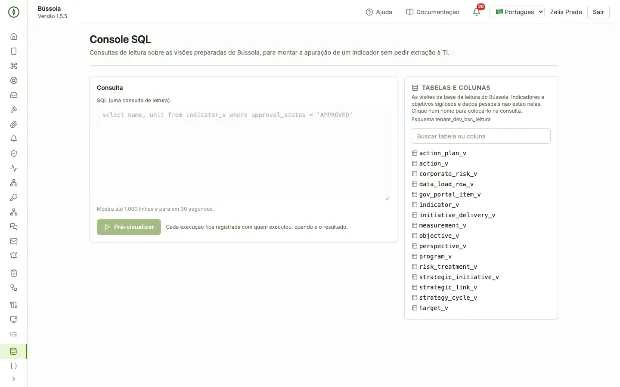Open the Ajuda help link
The height and width of the screenshot is (387, 620).
coord(379,12)
